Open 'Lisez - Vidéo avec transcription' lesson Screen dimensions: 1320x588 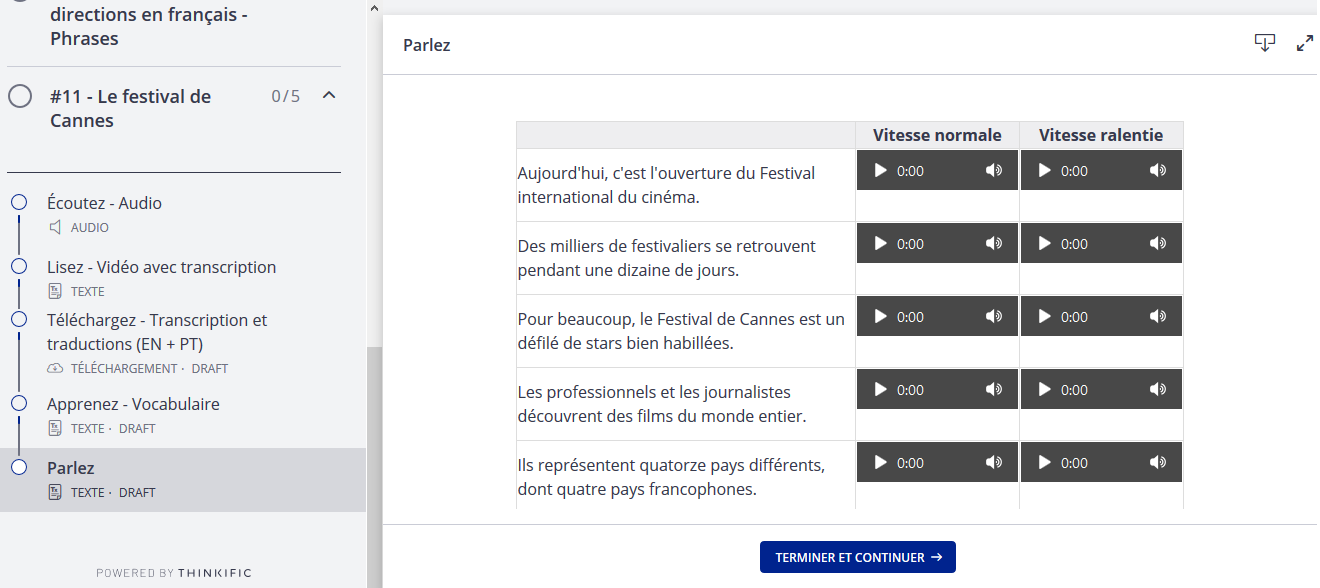161,267
